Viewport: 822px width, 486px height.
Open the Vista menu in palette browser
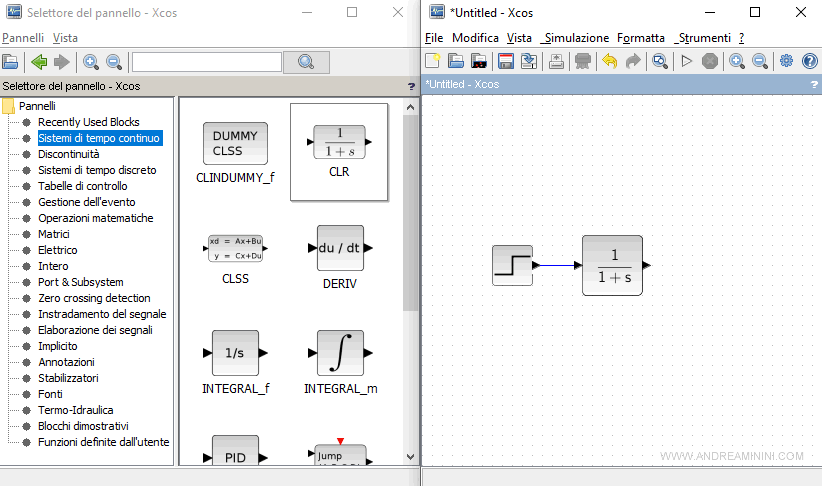[65, 38]
